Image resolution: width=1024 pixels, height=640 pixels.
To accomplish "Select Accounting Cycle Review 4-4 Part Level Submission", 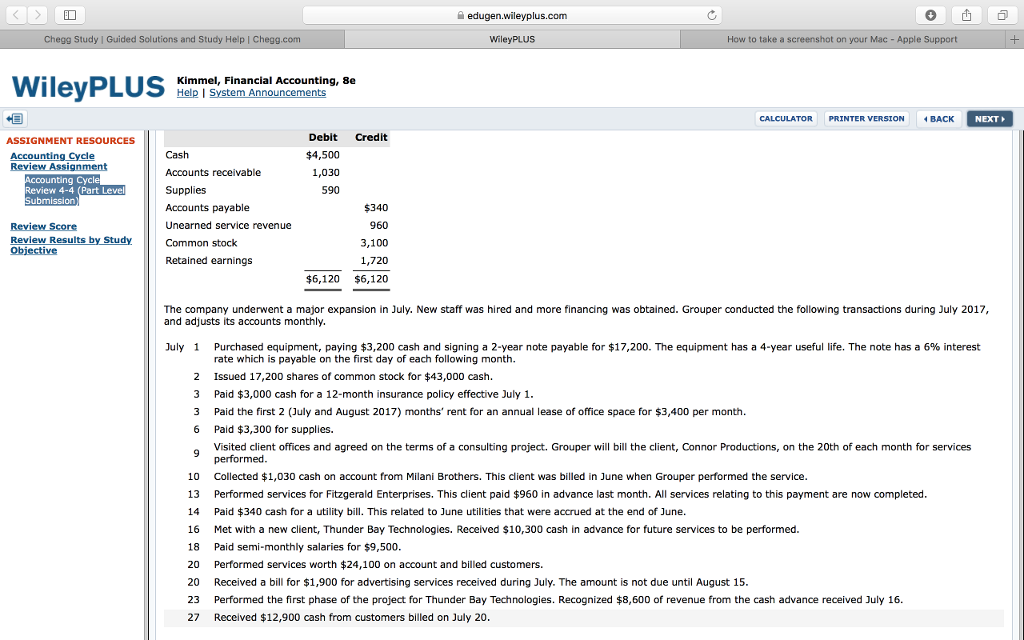I will click(74, 190).
